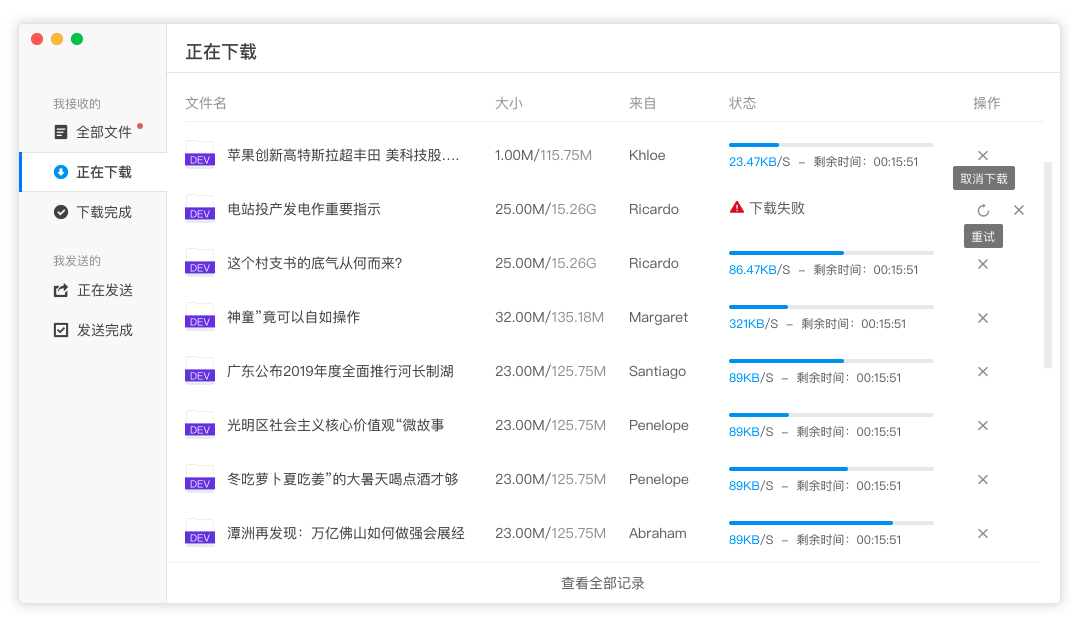Open the 正在发送 sidebar item
The image size is (1084, 624).
104,290
